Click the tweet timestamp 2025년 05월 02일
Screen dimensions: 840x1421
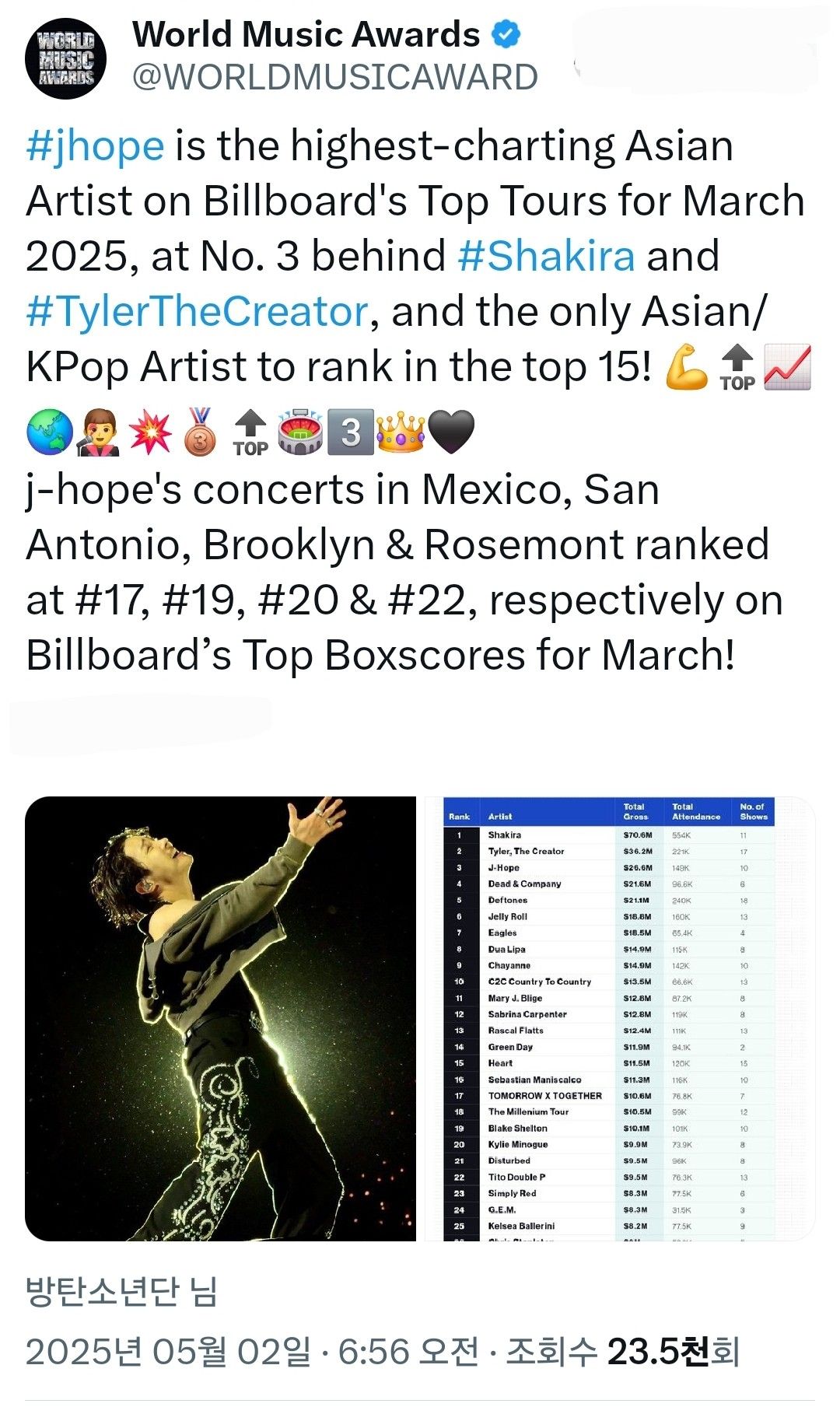[x=168, y=1352]
